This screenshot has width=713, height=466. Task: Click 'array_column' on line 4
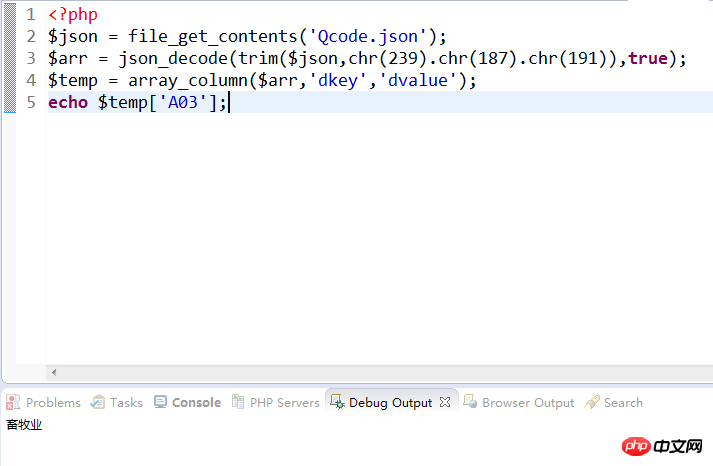coord(188,80)
